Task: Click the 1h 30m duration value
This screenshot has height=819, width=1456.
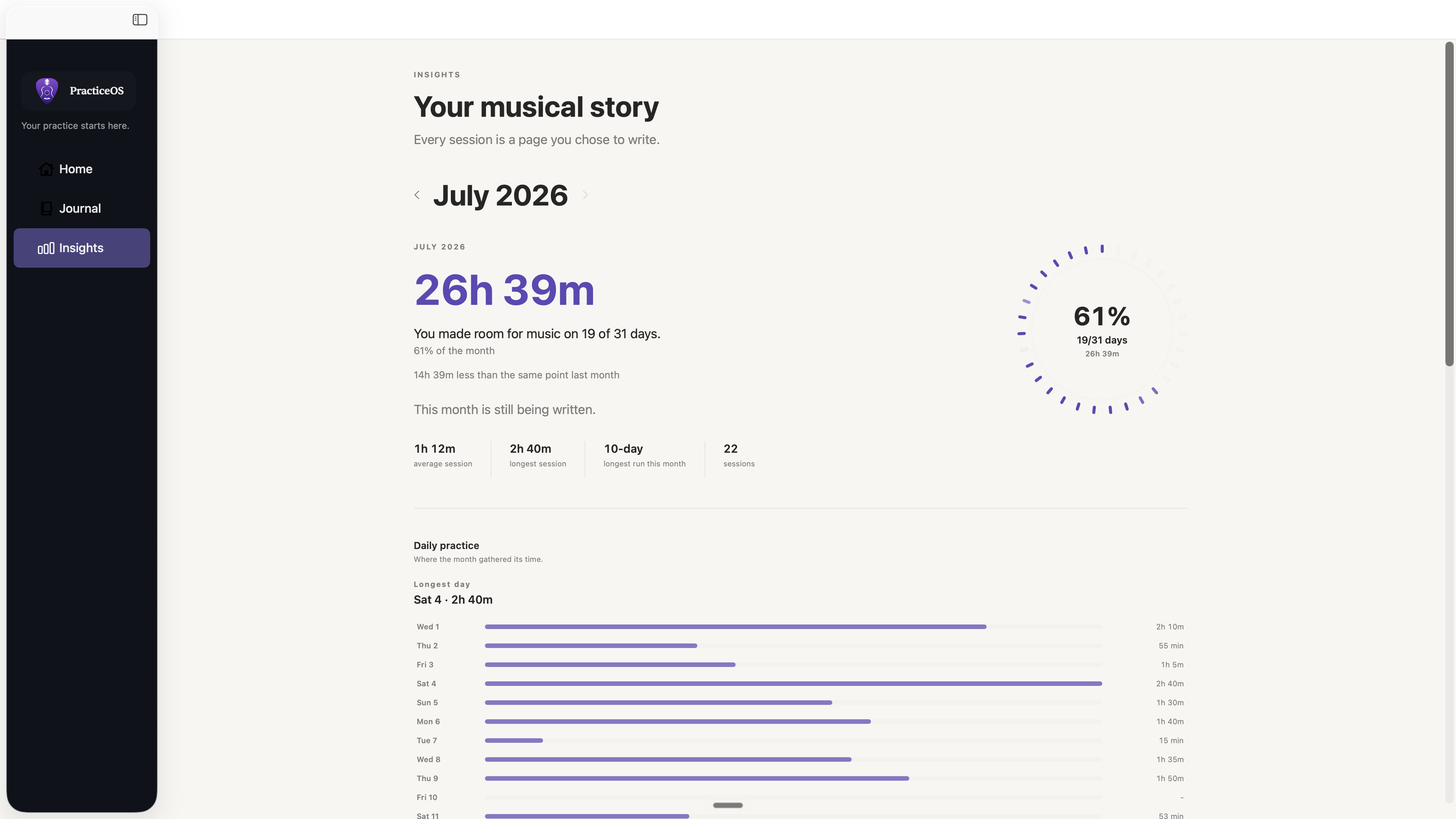Action: click(1169, 703)
